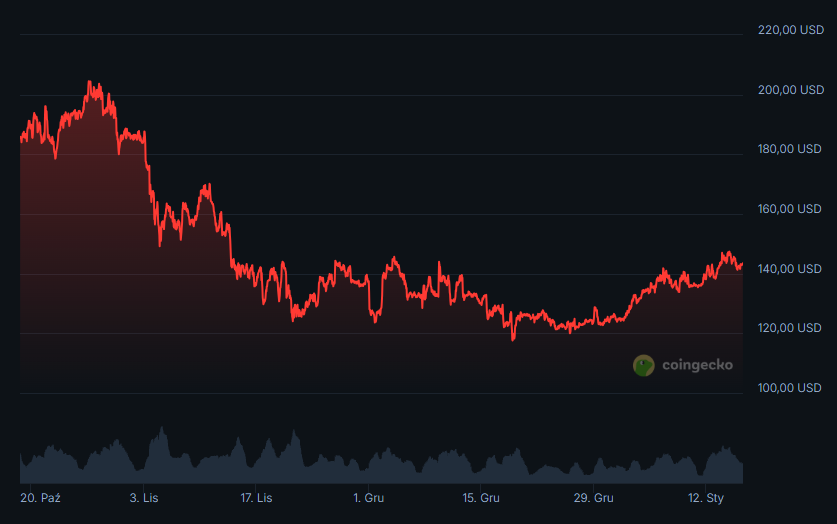Click the 15. Gru date label
The height and width of the screenshot is (524, 837).
pos(482,497)
